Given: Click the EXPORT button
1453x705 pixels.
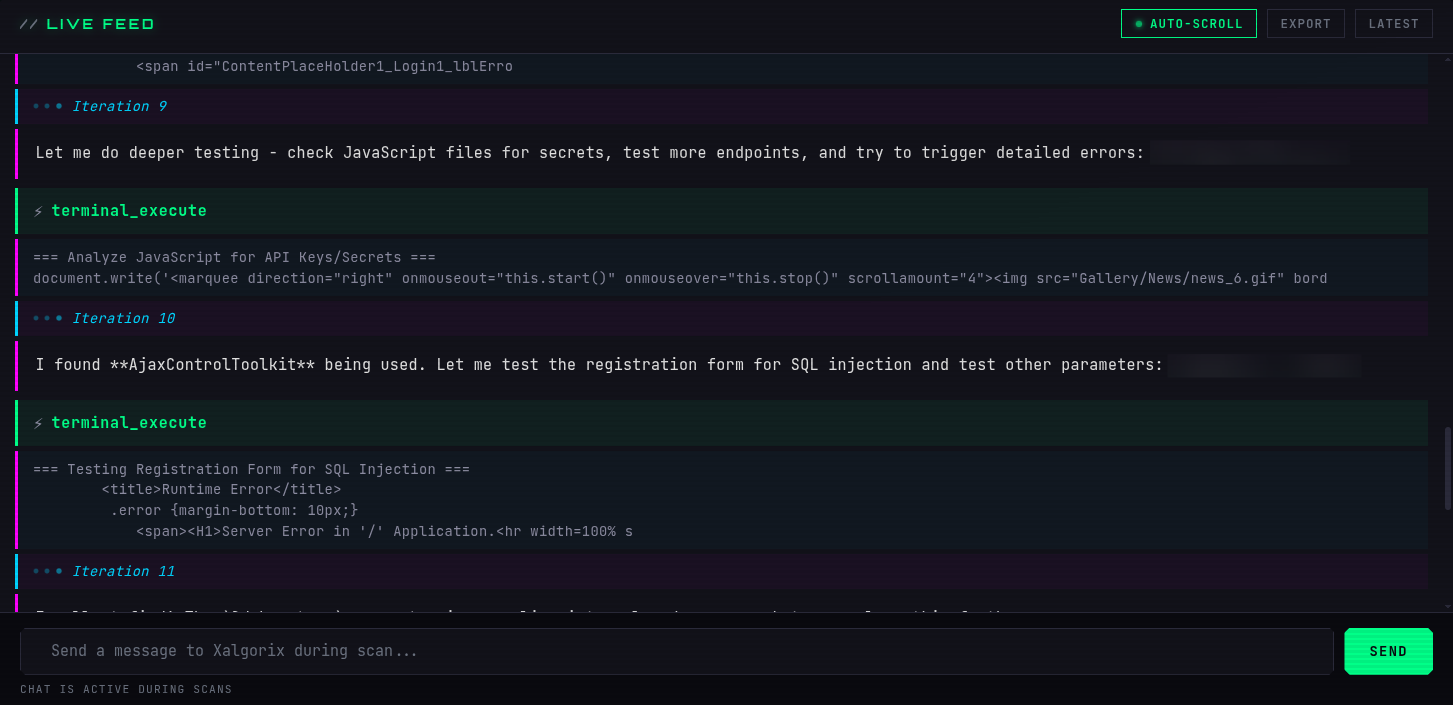Looking at the screenshot, I should click(1305, 23).
